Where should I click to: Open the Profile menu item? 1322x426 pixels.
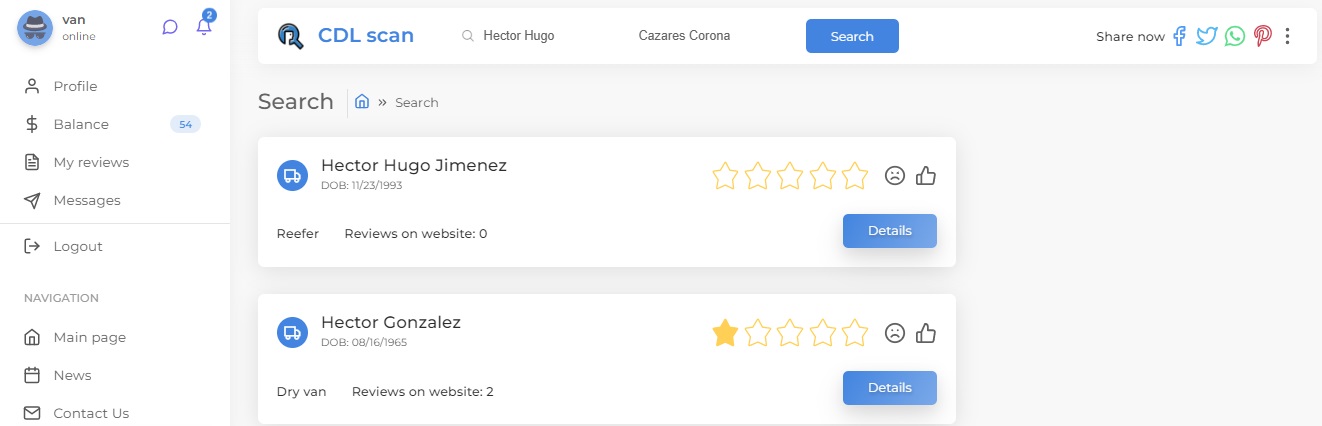tap(75, 86)
